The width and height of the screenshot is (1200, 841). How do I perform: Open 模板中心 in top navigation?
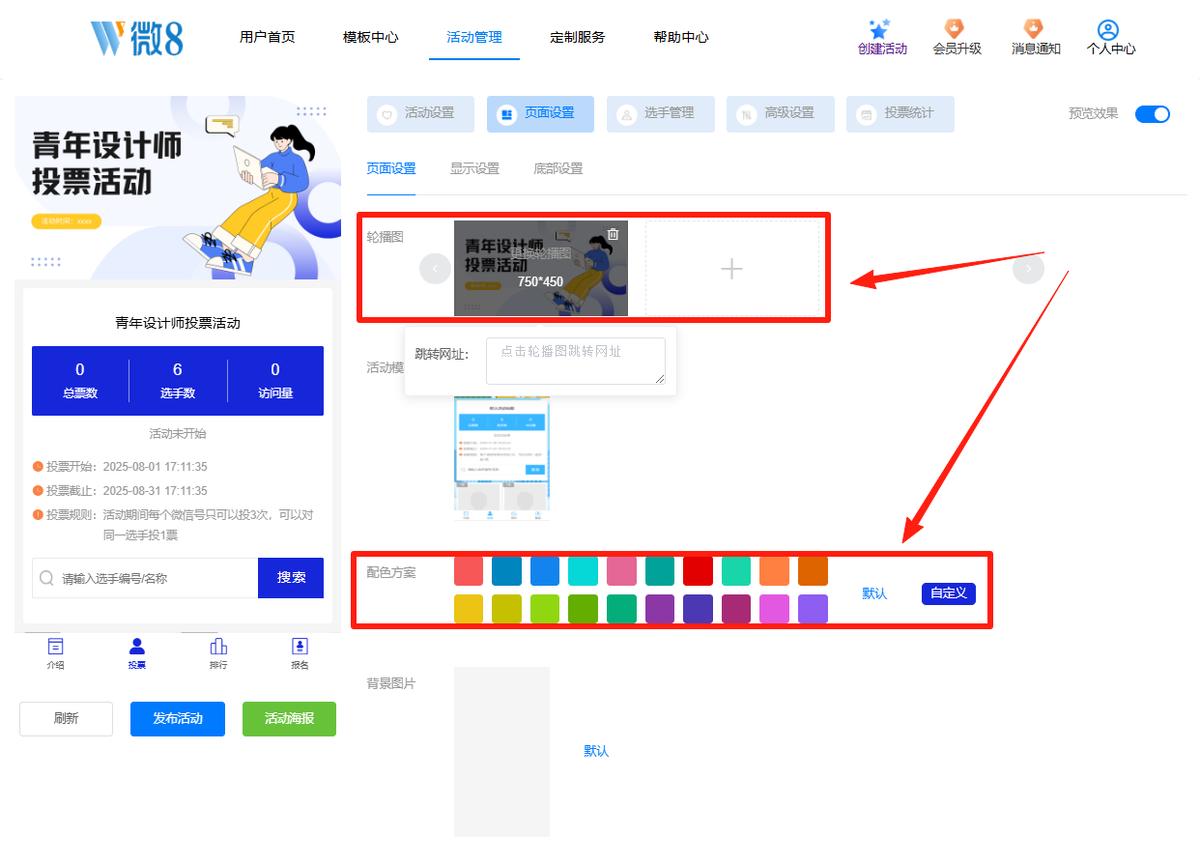370,37
